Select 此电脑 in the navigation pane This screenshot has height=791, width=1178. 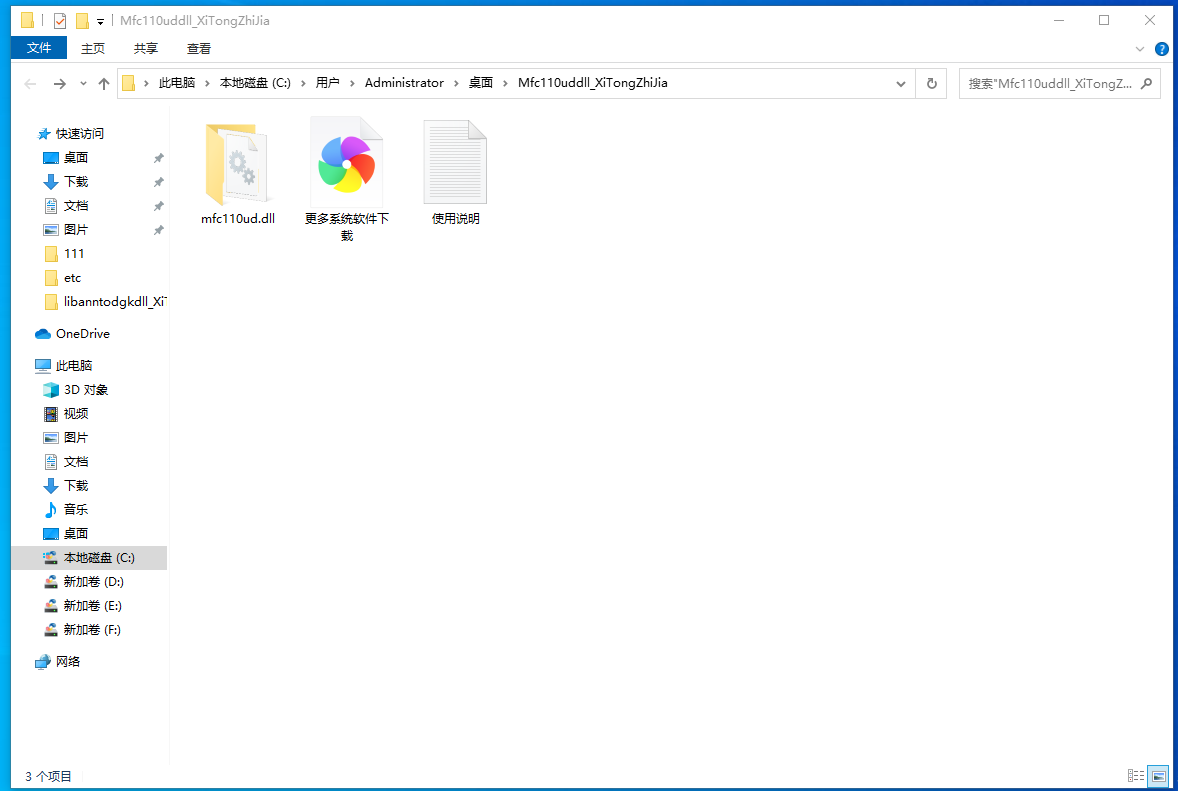pyautogui.click(x=74, y=366)
